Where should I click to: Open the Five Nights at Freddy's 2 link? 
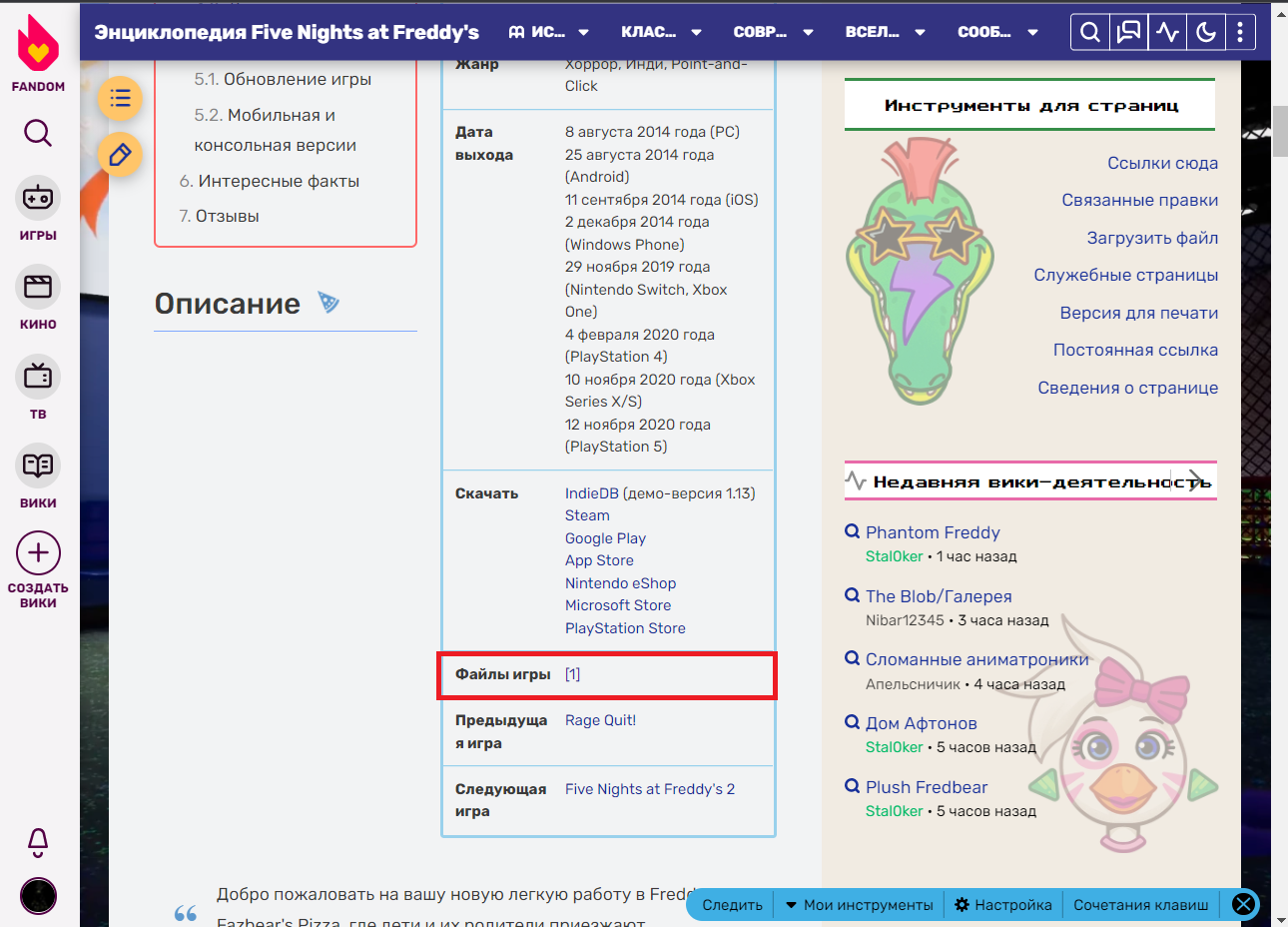(650, 789)
